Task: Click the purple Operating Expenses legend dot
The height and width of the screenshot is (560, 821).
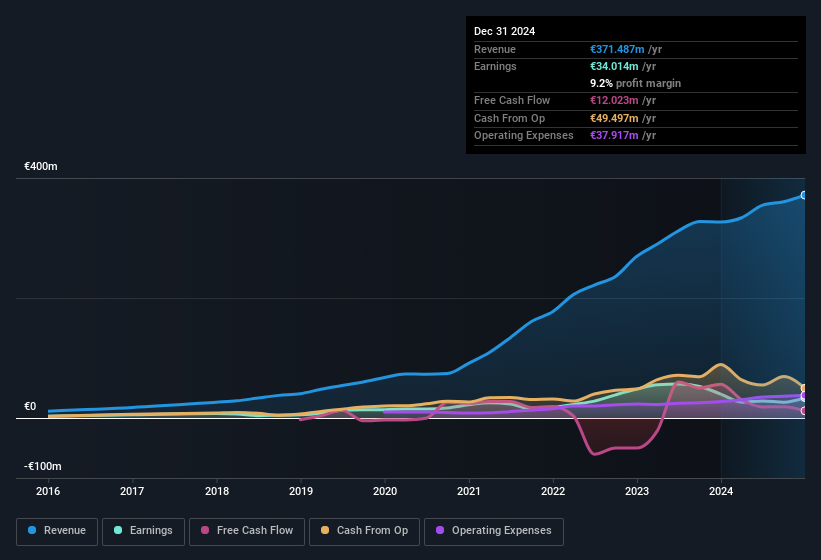Action: pyautogui.click(x=440, y=531)
